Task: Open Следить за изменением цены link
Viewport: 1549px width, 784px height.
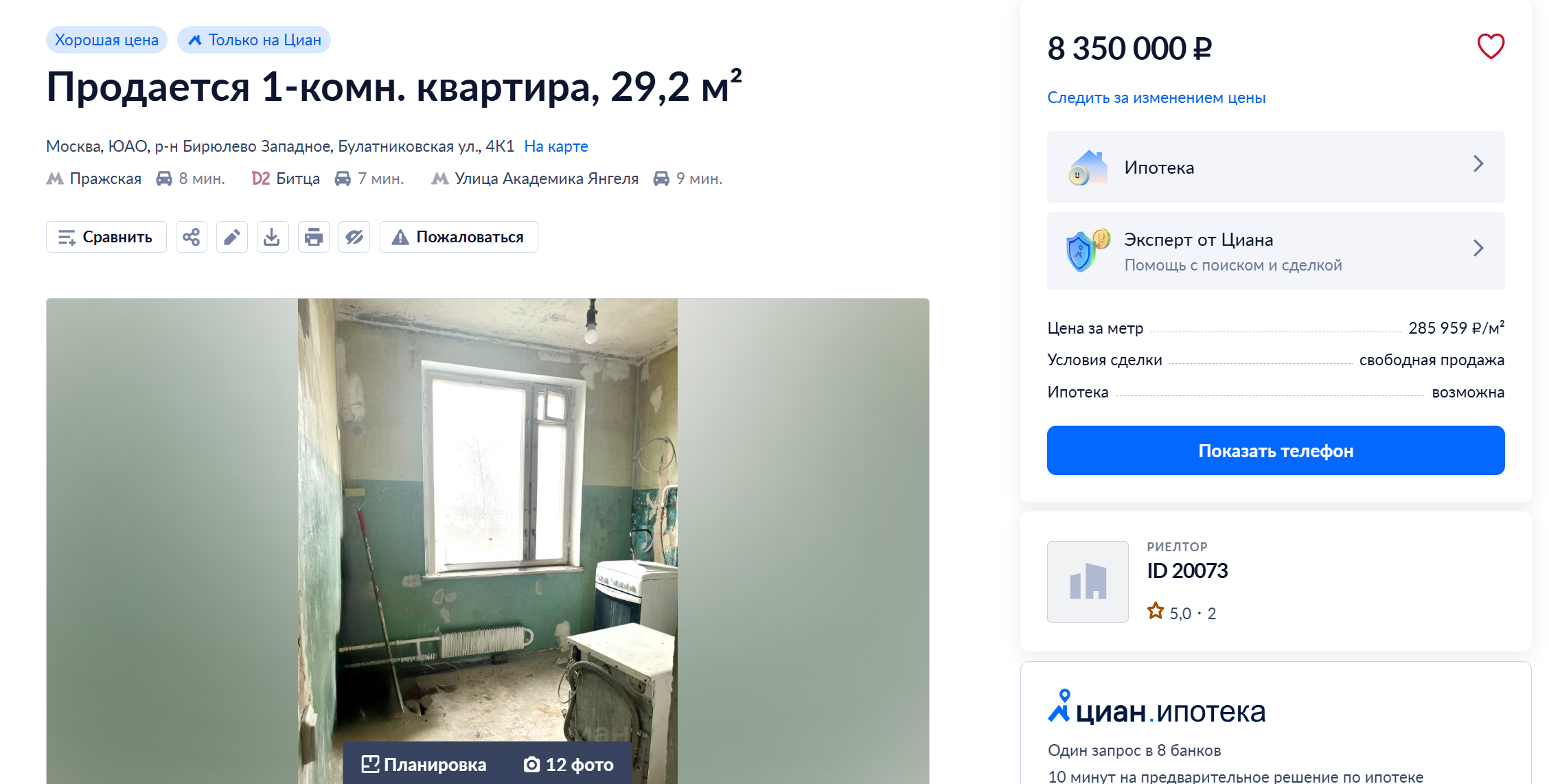Action: click(x=1156, y=97)
